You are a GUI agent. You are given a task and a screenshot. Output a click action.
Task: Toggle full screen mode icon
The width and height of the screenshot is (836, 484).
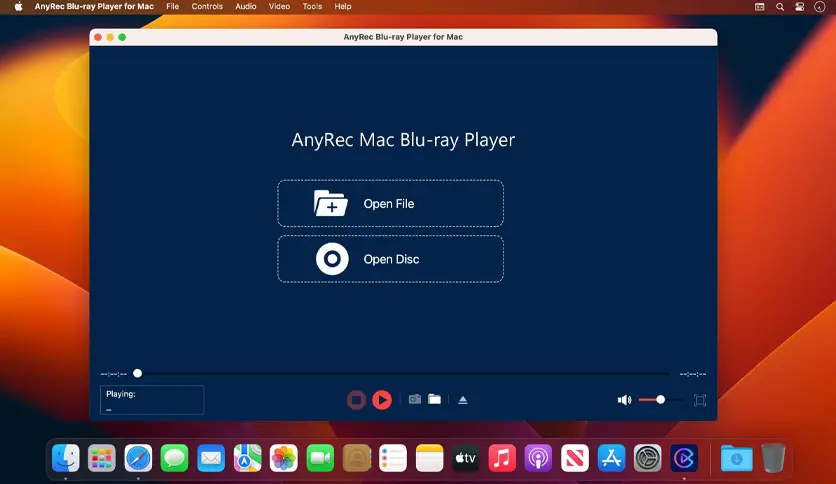700,400
